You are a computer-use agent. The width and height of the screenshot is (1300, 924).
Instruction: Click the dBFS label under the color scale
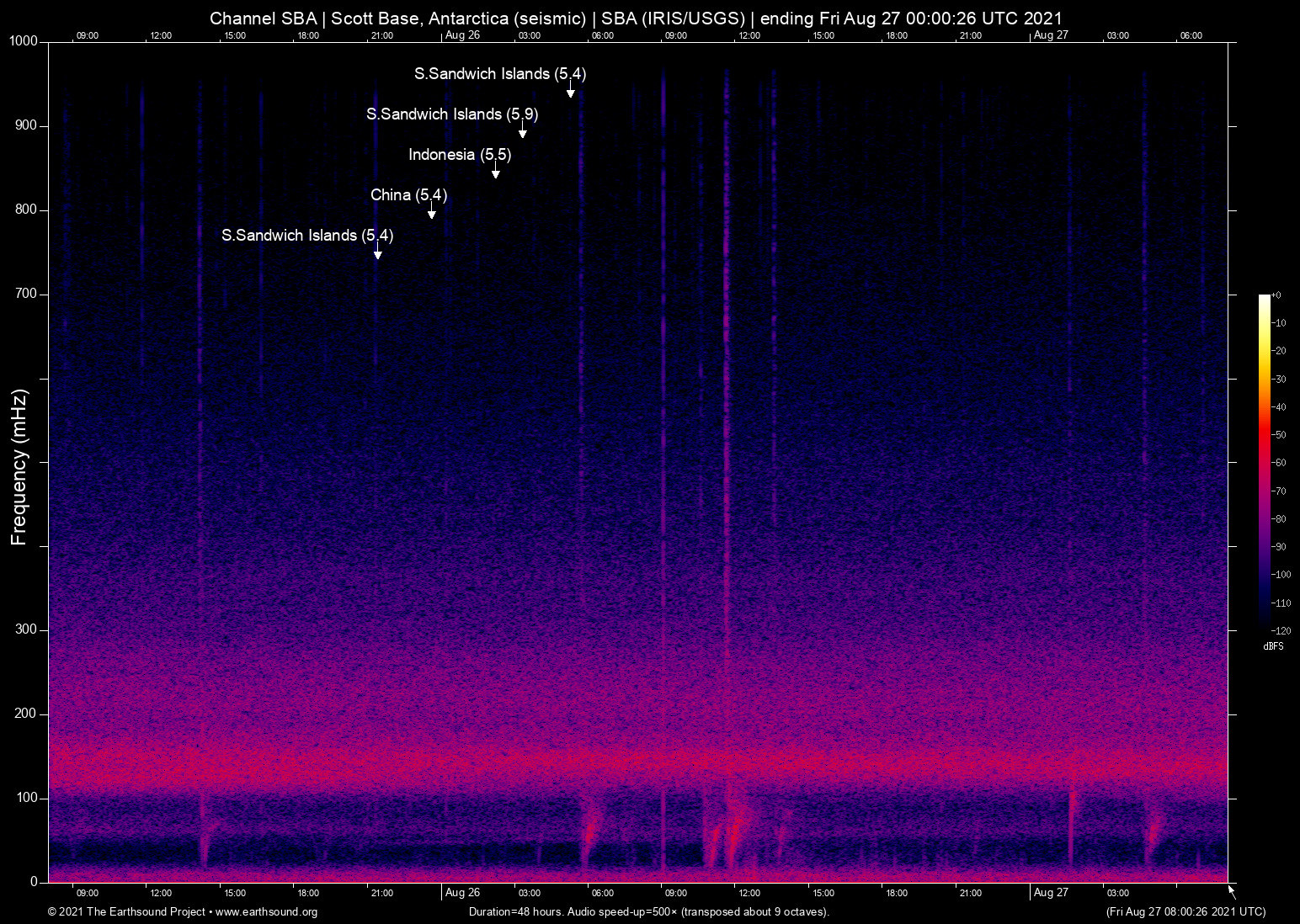tap(1274, 646)
